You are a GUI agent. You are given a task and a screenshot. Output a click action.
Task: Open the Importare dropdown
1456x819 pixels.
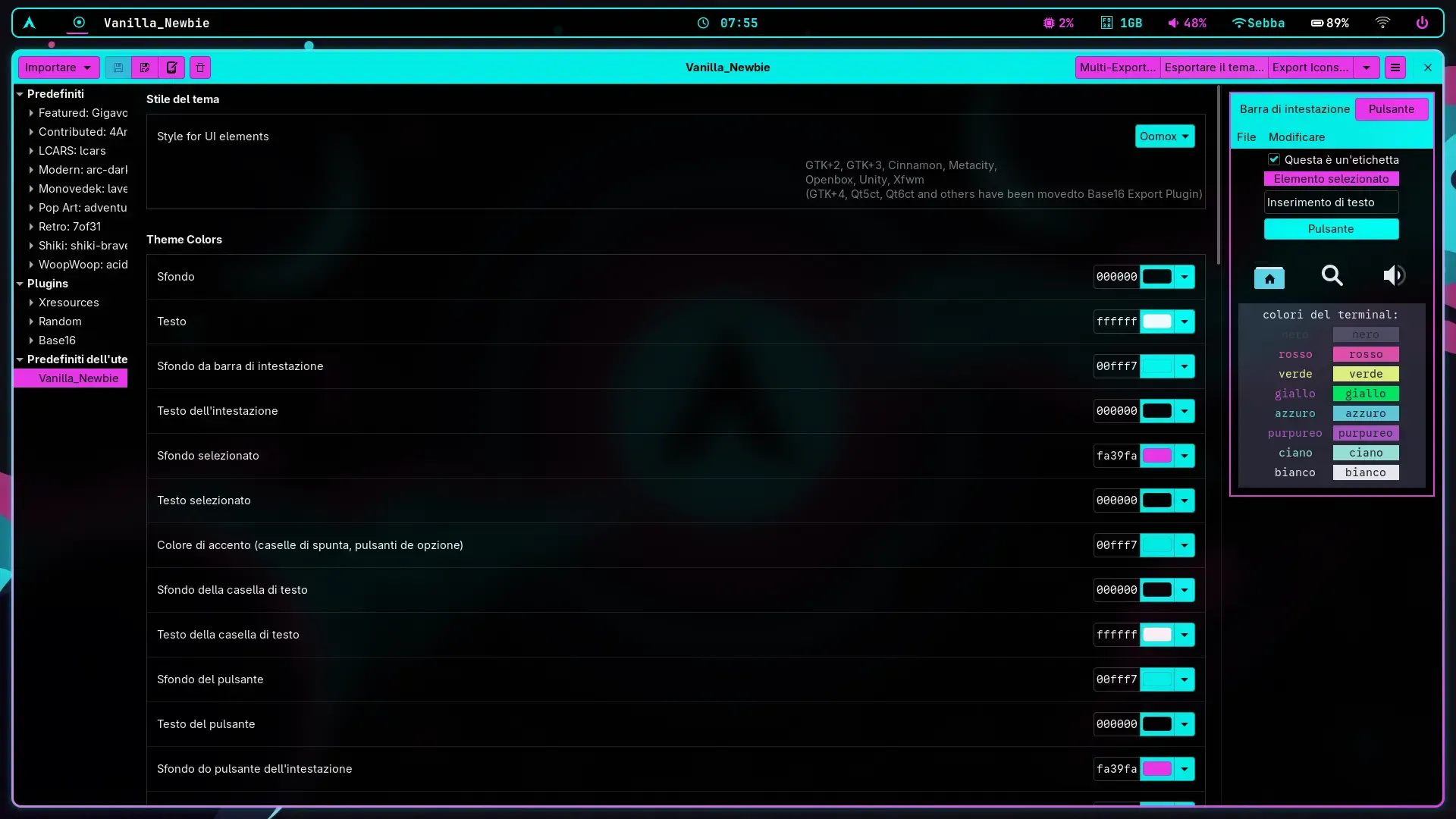(58, 67)
